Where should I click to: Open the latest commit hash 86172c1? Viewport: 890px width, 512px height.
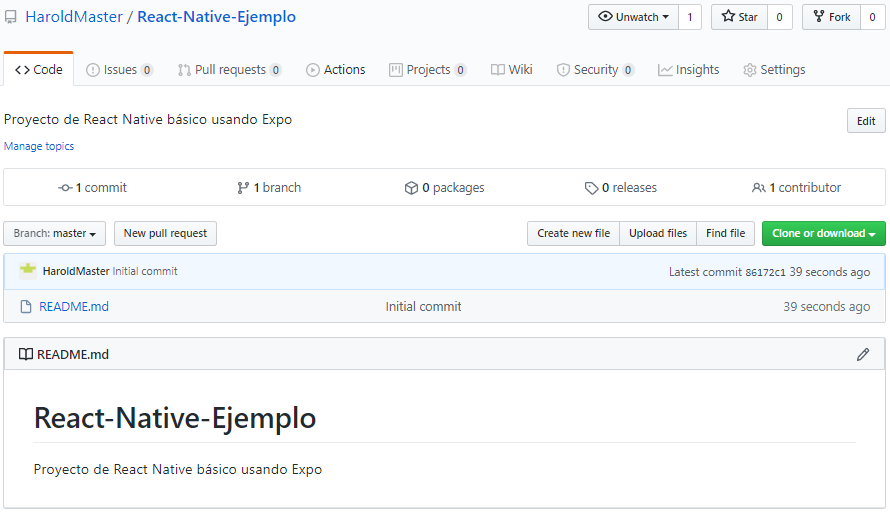coord(765,272)
